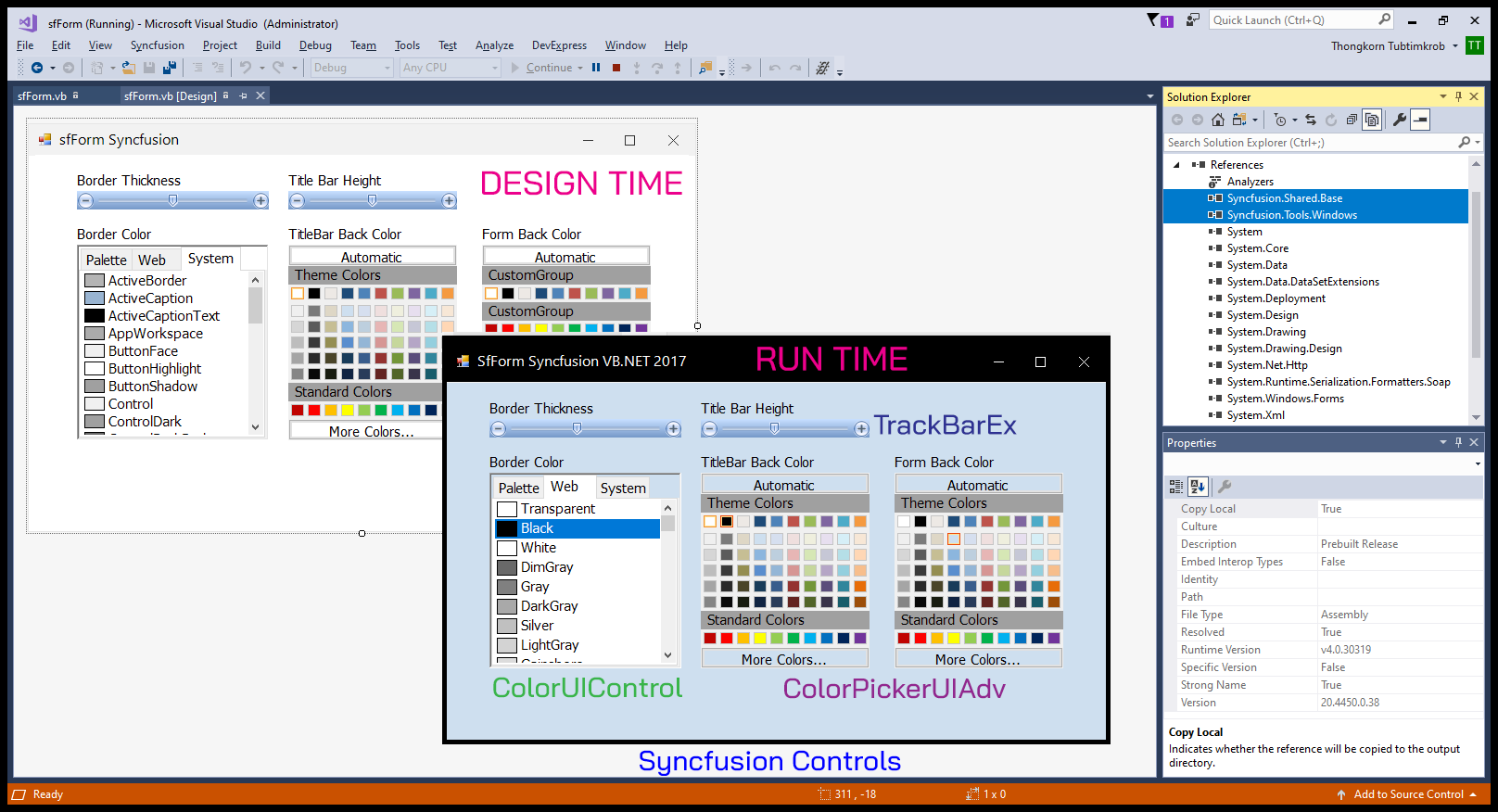The height and width of the screenshot is (812, 1498).
Task: Toggle Alphabetical sorting in Properties panel
Action: point(1197,487)
